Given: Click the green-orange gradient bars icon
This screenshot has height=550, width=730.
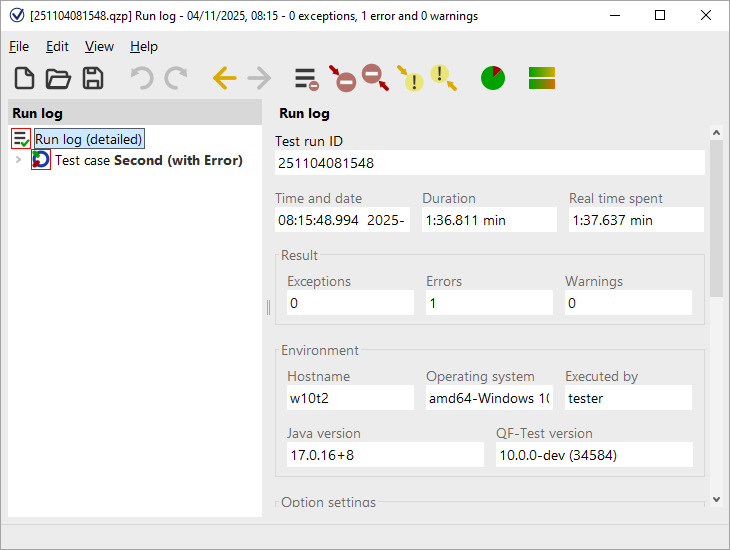Looking at the screenshot, I should [x=542, y=78].
